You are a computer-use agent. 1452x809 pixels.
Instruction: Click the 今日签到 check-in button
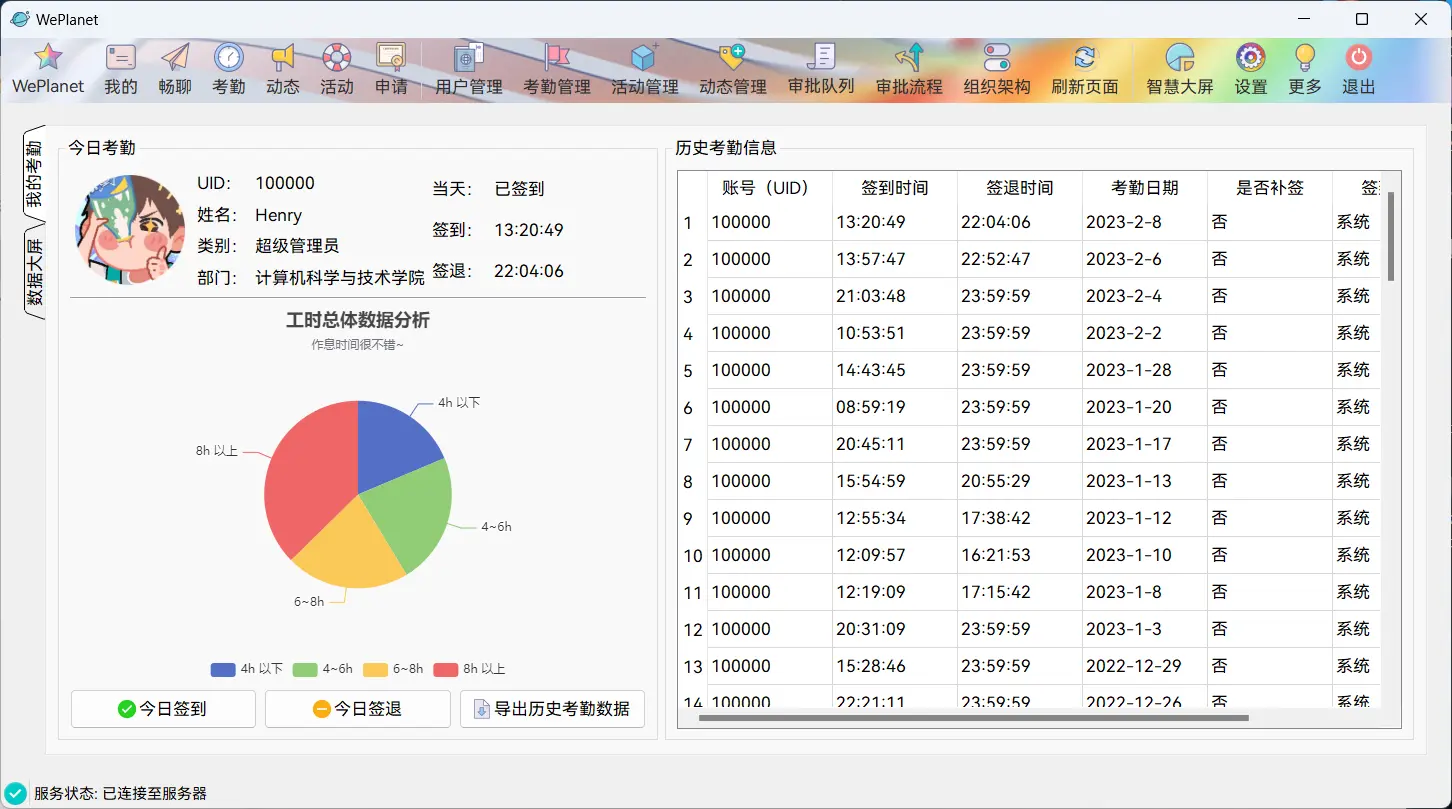[163, 709]
